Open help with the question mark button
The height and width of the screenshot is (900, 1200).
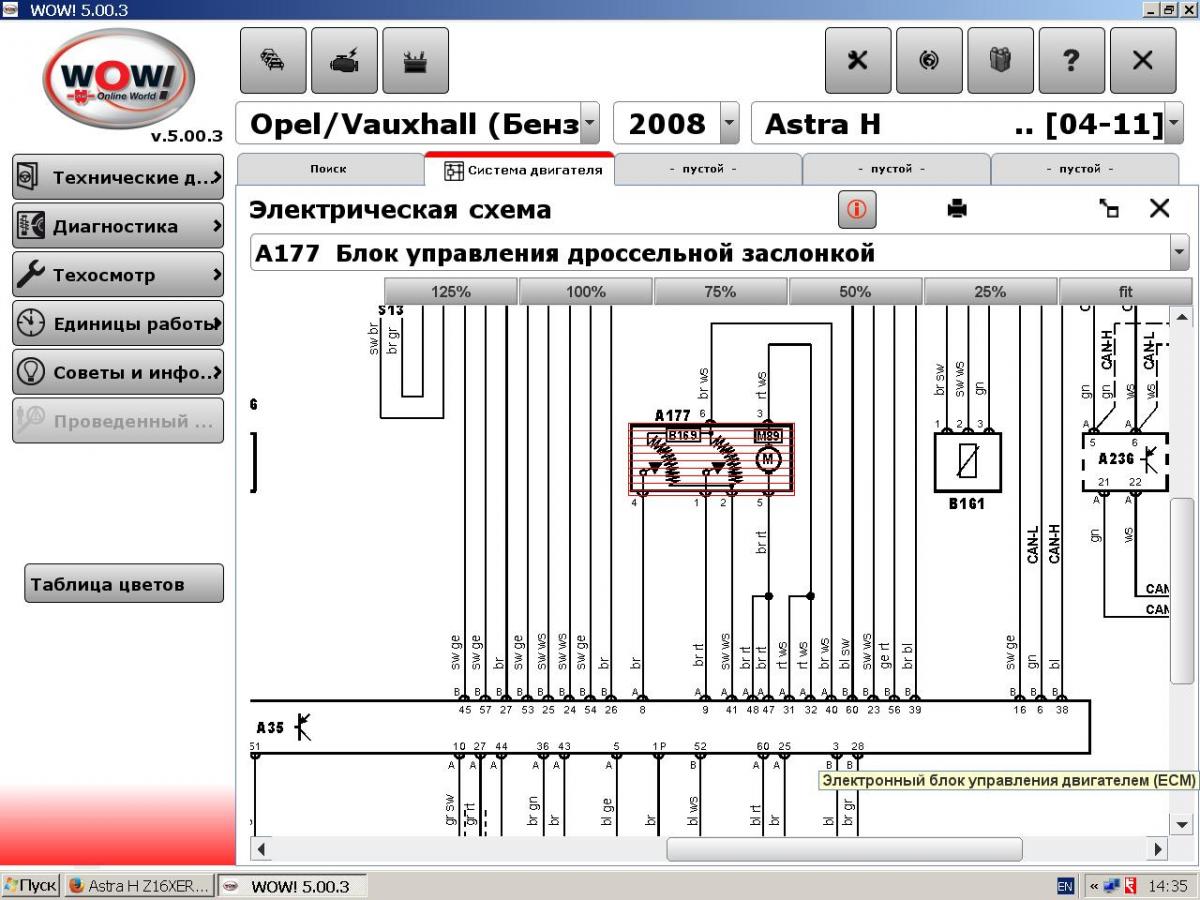[x=1072, y=60]
